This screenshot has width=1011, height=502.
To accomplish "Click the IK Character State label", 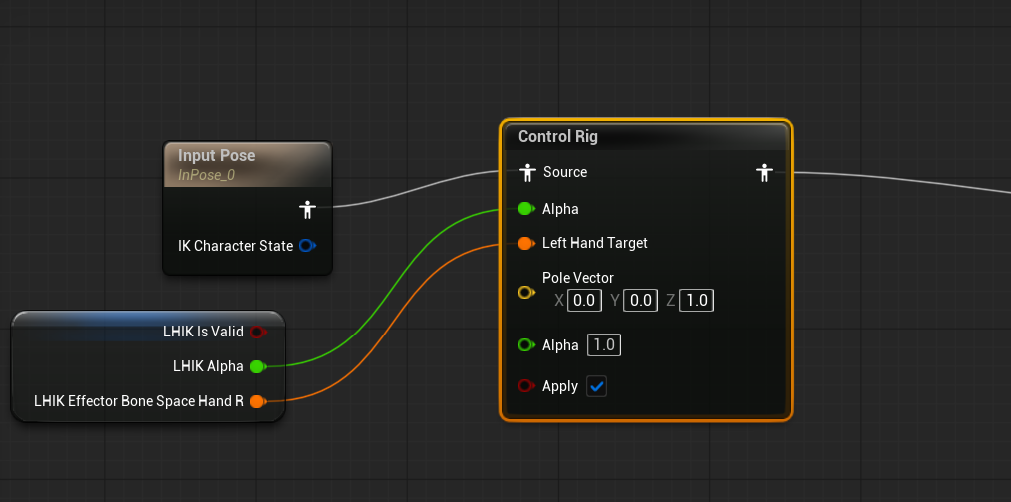I will [235, 246].
